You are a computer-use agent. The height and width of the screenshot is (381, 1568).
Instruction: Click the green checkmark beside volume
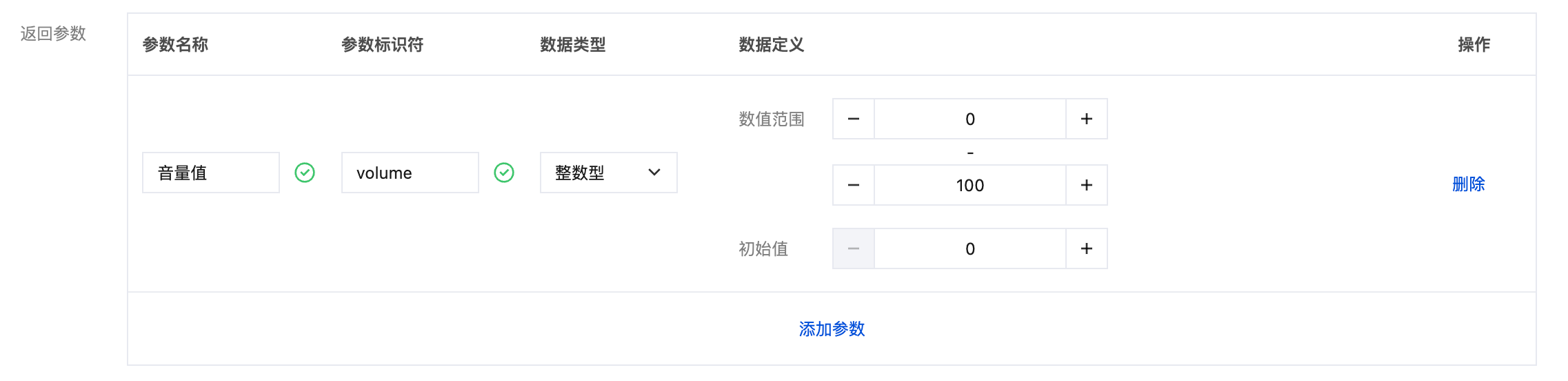point(504,173)
